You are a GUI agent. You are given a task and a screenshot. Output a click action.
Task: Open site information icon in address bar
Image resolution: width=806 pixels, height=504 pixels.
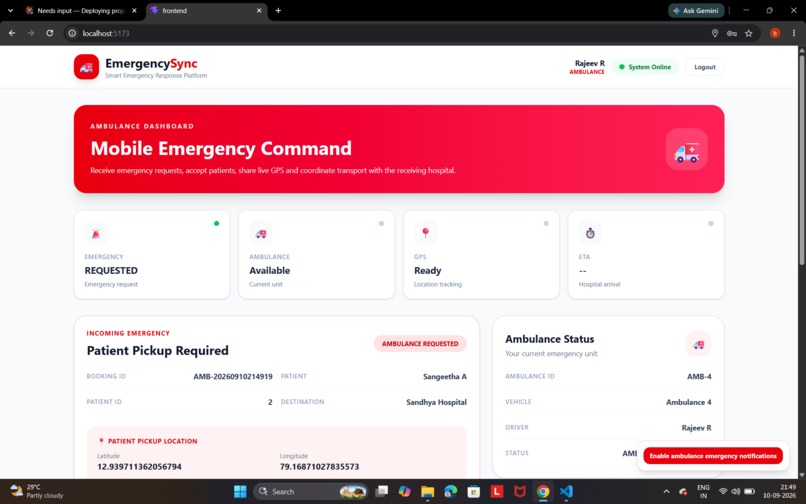tap(72, 33)
